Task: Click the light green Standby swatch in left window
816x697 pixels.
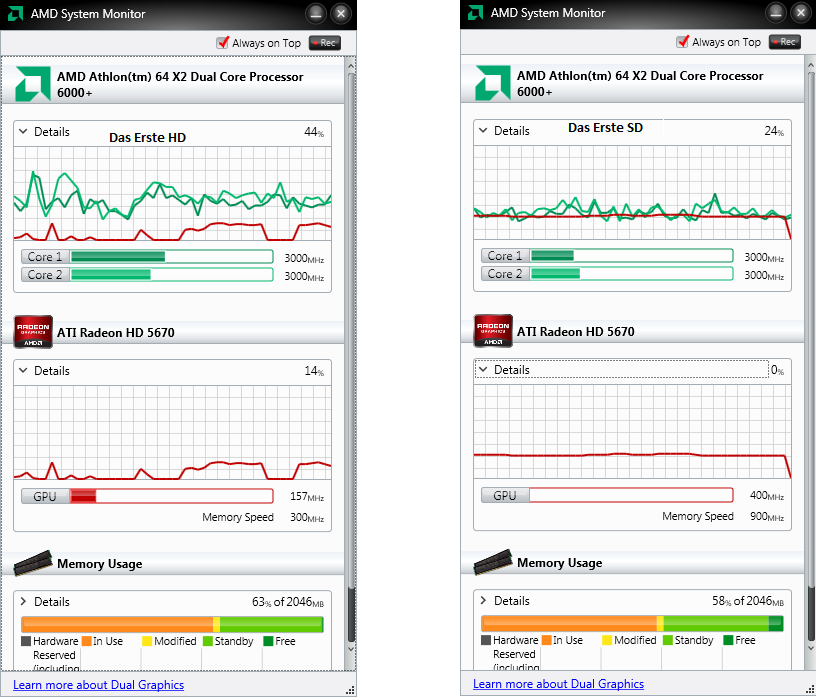Action: click(208, 641)
